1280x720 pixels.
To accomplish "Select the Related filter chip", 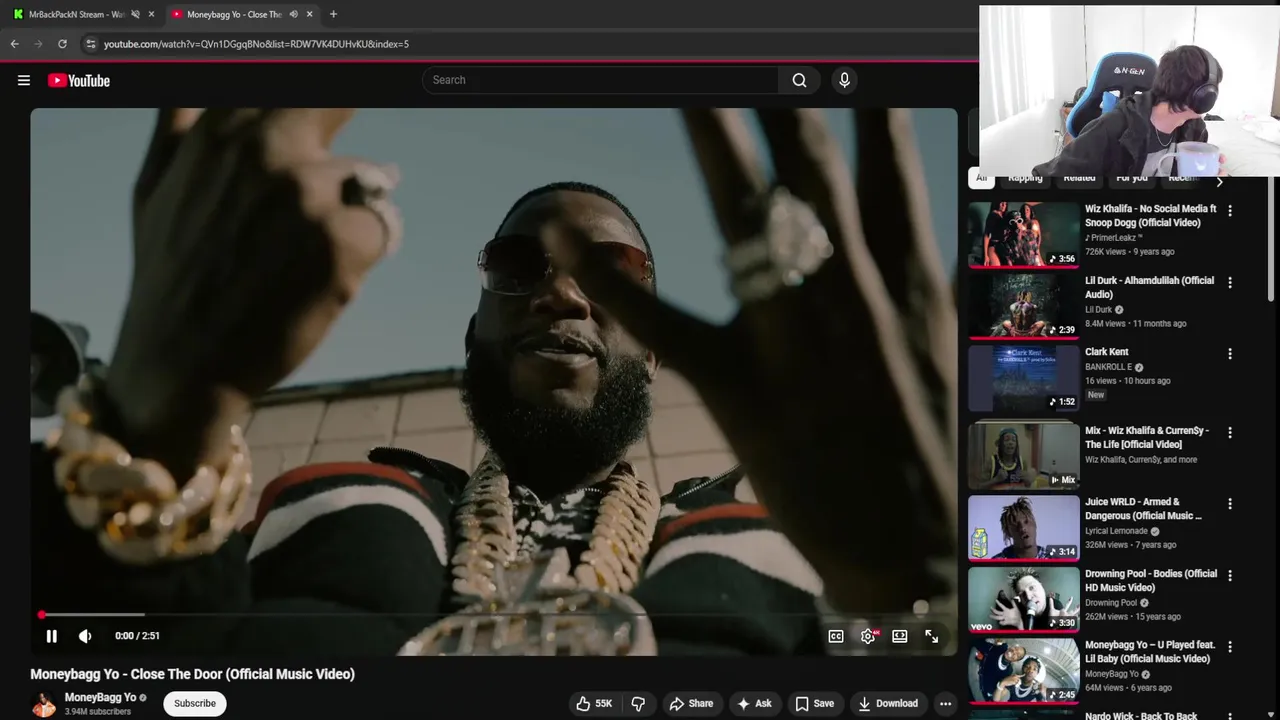I will 1079,179.
